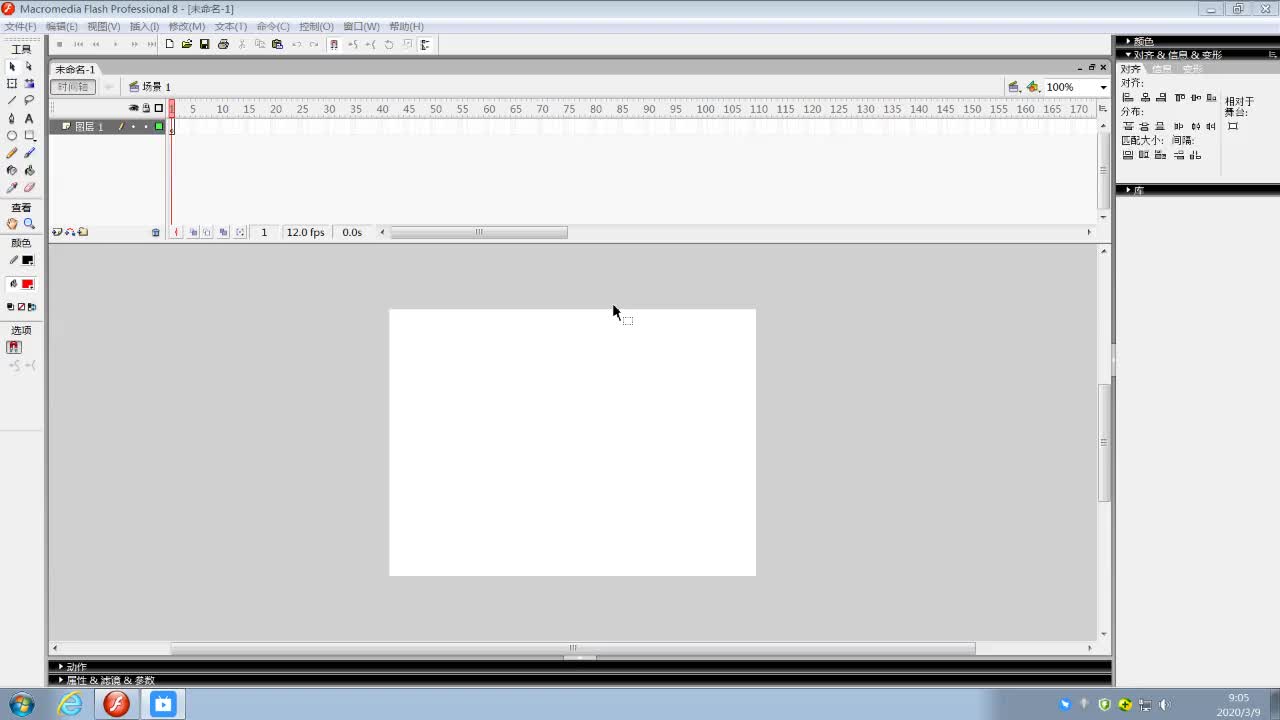
Task: Open the red fill color swatch
Action: tap(28, 284)
